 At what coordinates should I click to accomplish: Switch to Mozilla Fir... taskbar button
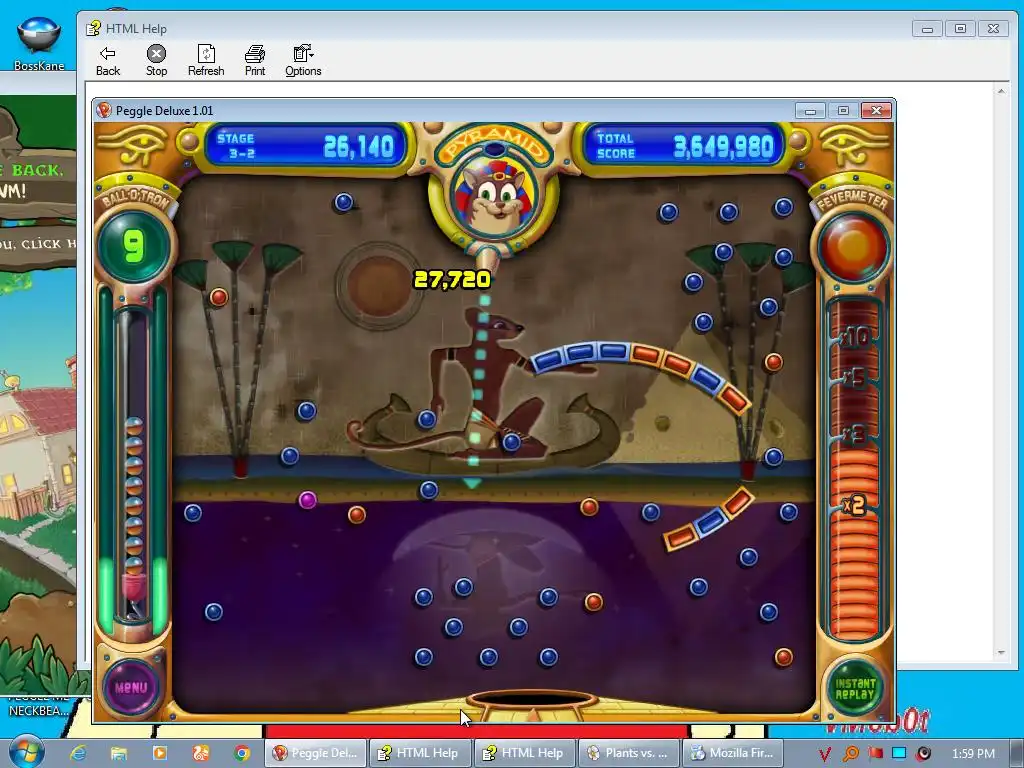coord(733,753)
